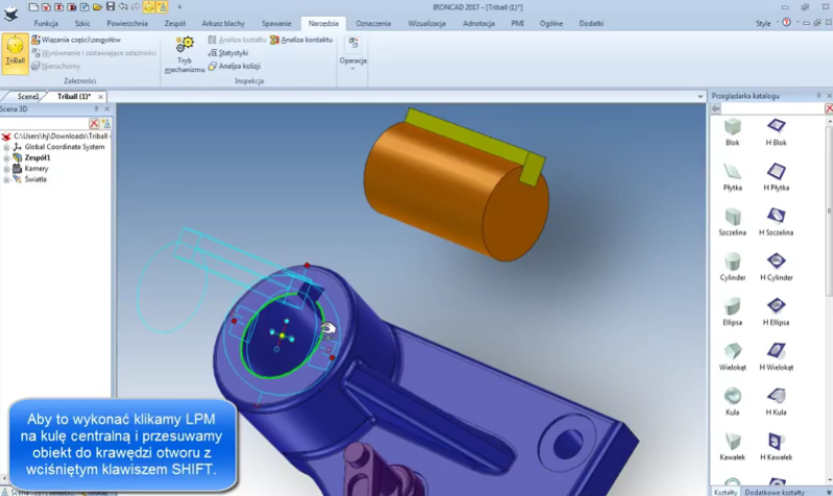Click the Statystyki tool
Viewport: 833px width, 496px height.
click(x=232, y=53)
